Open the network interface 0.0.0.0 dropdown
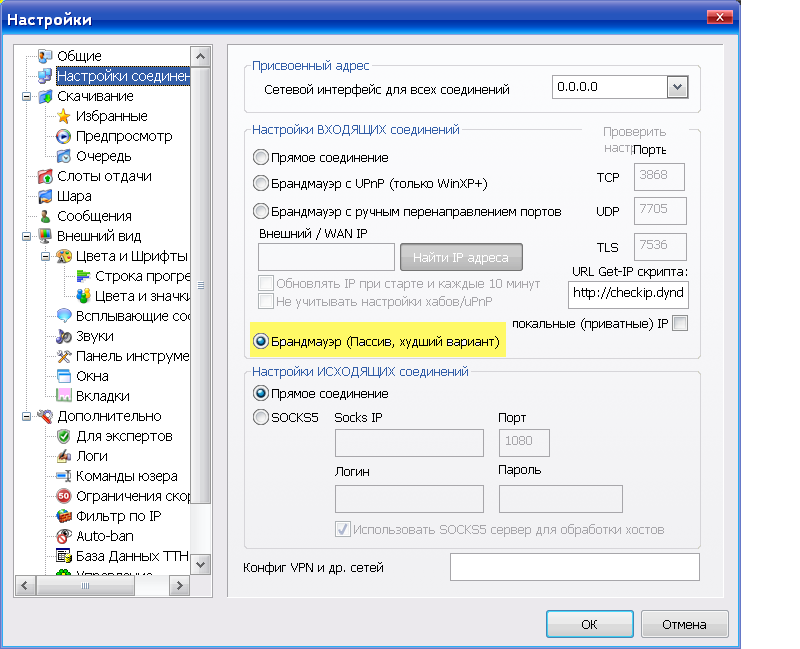Image resolution: width=800 pixels, height=649 pixels. (x=678, y=88)
